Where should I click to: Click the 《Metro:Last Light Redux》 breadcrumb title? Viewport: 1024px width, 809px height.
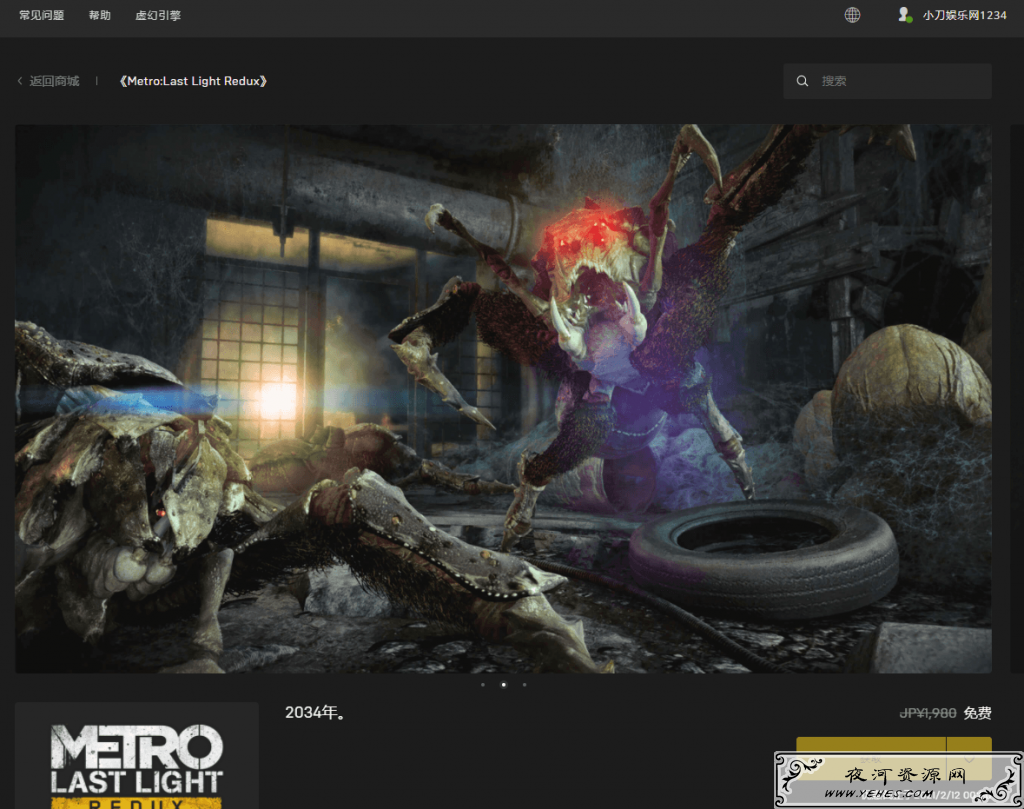(193, 81)
